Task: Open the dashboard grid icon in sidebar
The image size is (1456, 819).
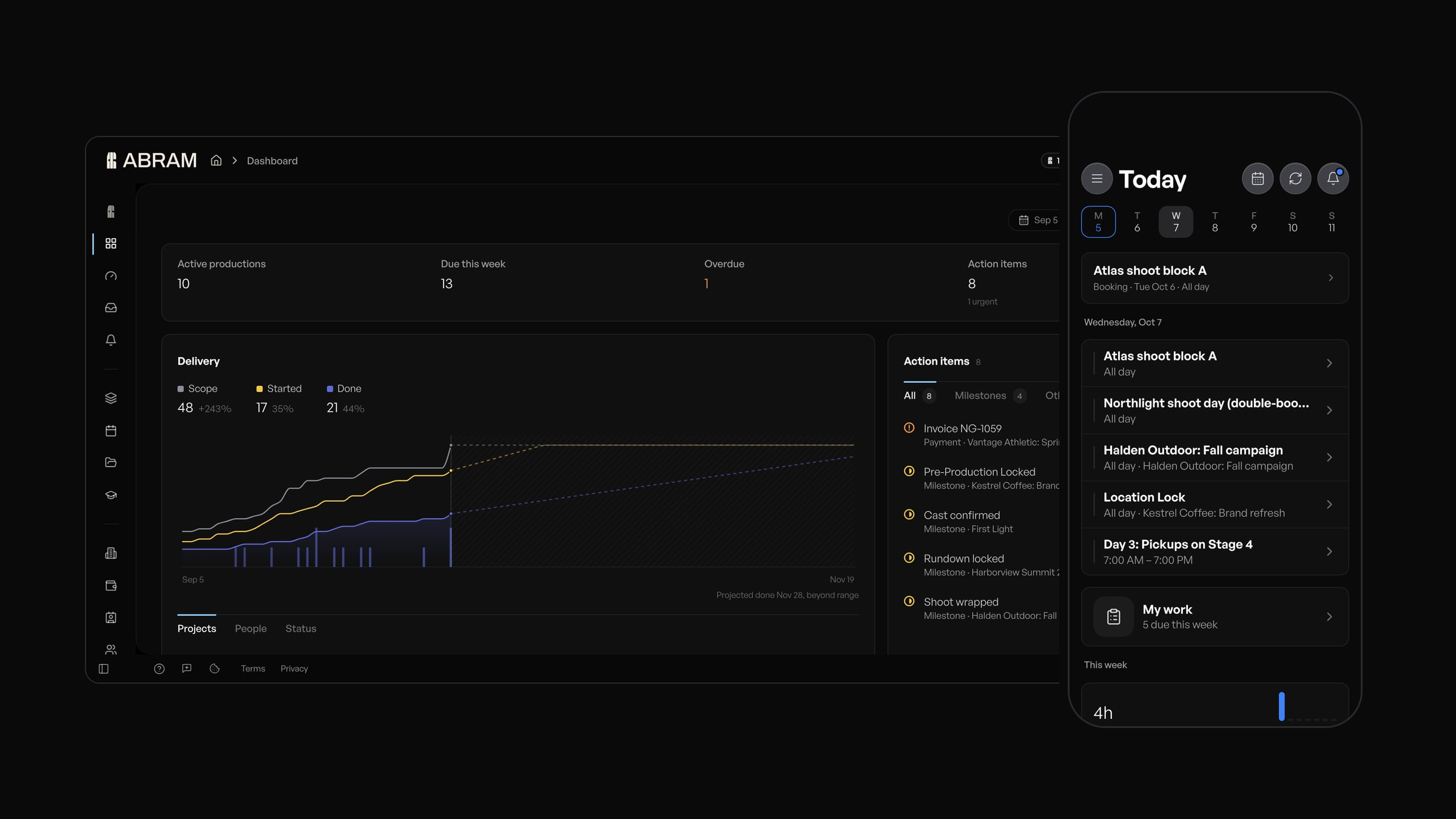Action: (110, 243)
